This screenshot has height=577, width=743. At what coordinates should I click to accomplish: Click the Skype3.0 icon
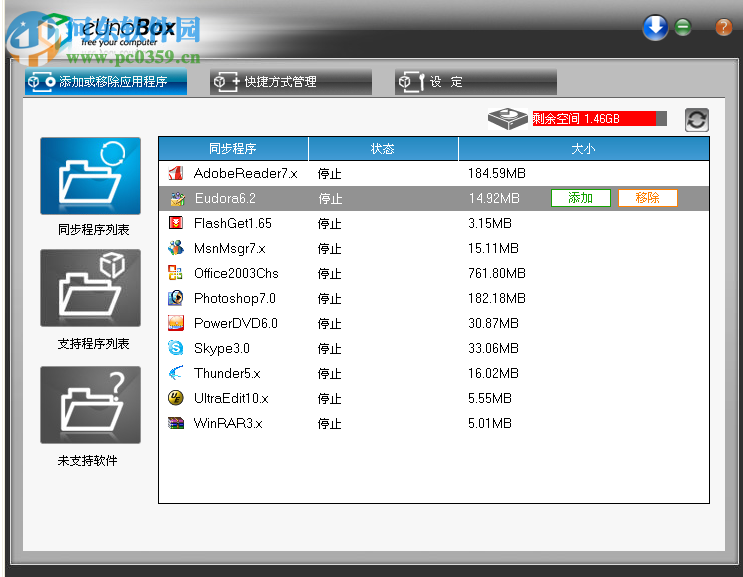pos(176,348)
